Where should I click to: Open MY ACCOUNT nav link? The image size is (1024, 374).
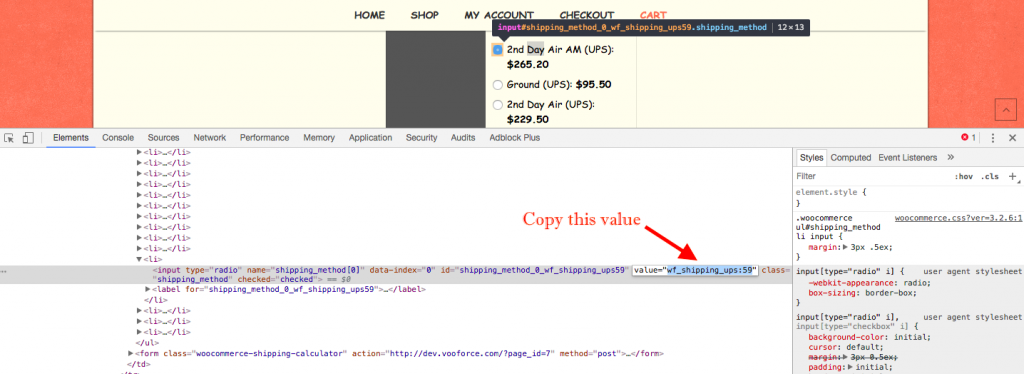pyautogui.click(x=499, y=15)
